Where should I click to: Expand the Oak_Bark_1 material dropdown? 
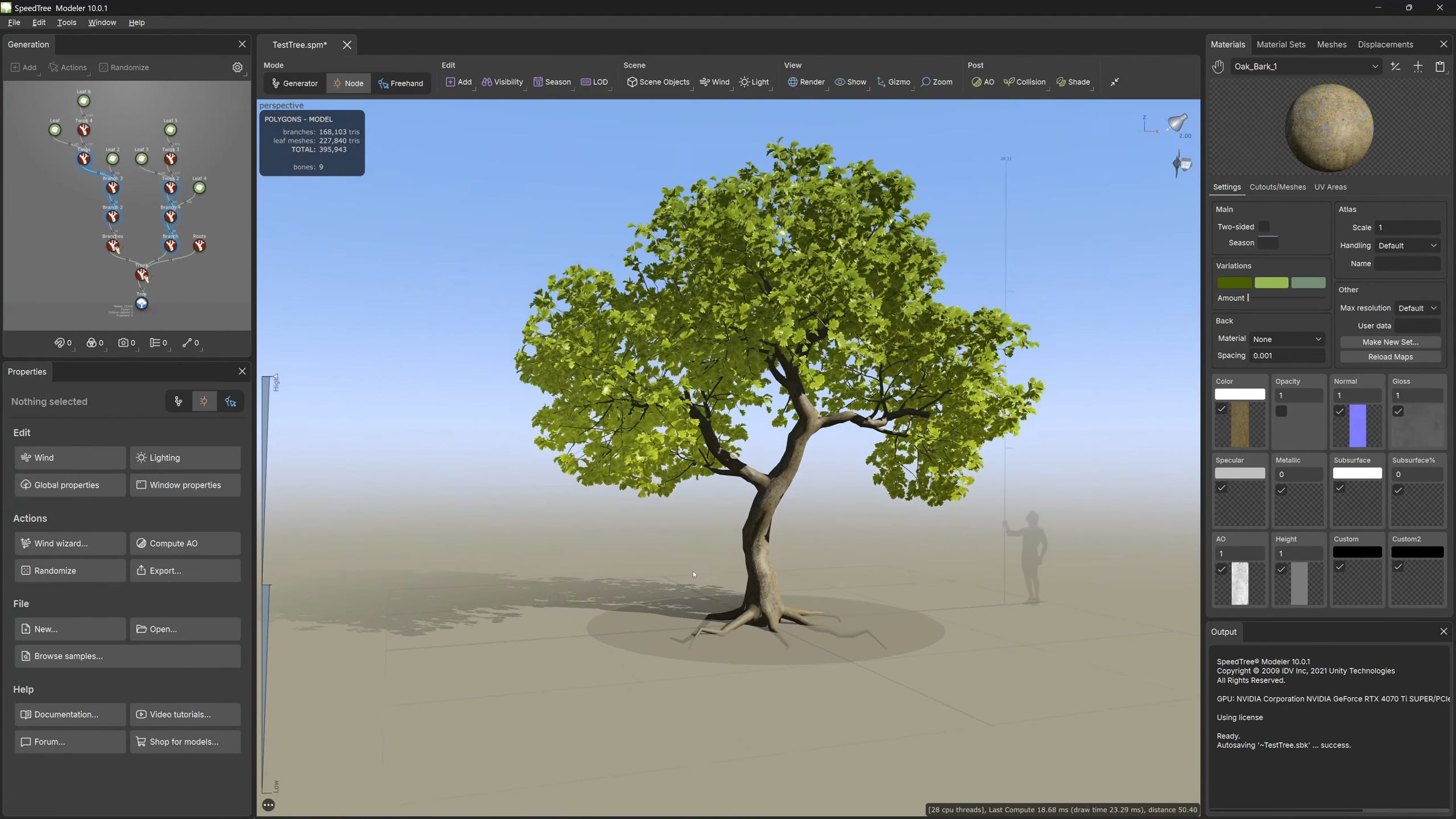(x=1375, y=67)
